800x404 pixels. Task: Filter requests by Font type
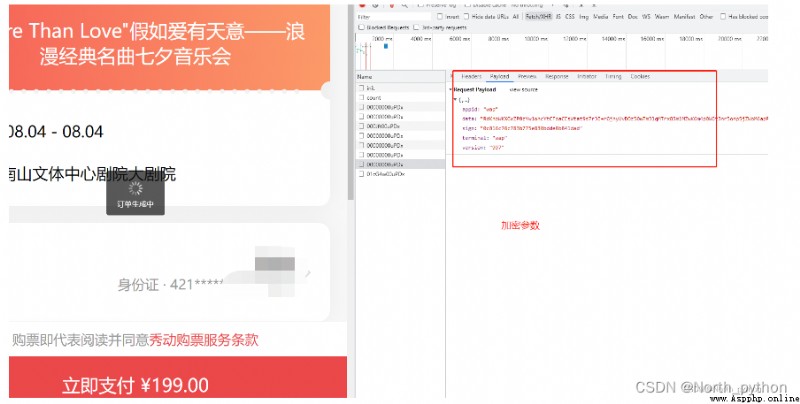tap(618, 17)
